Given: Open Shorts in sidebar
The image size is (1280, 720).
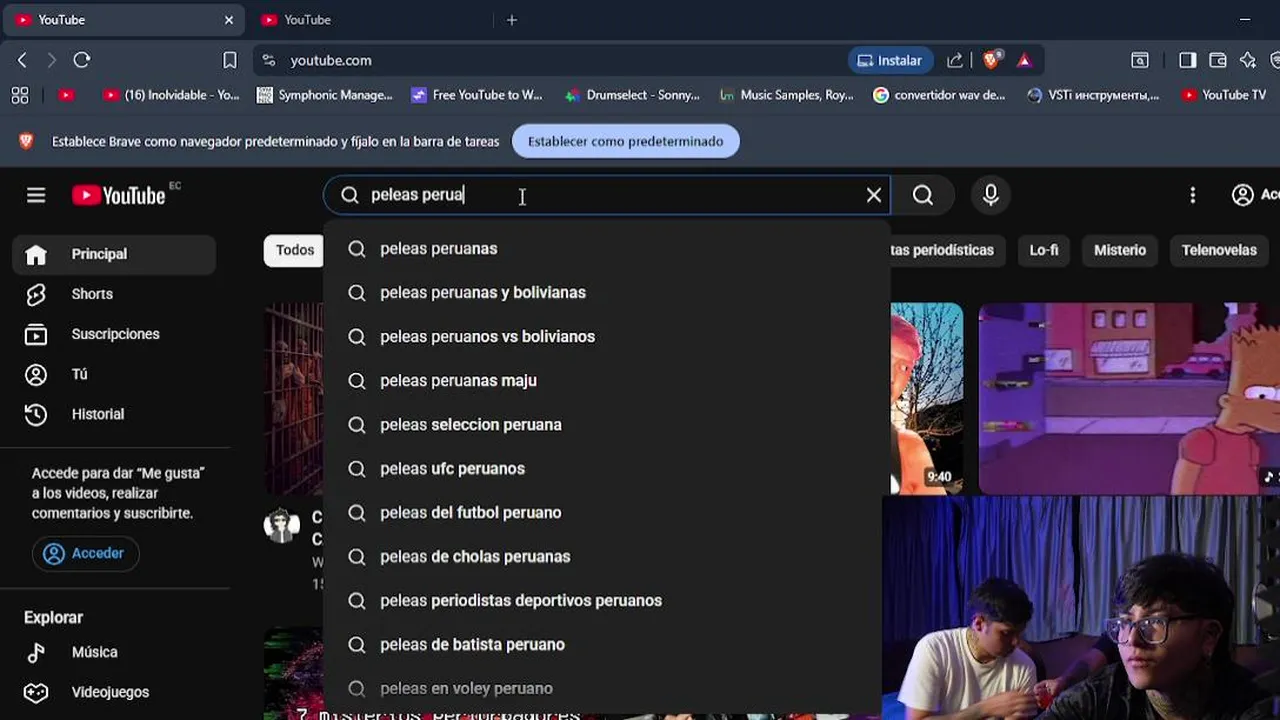Looking at the screenshot, I should click(114, 294).
